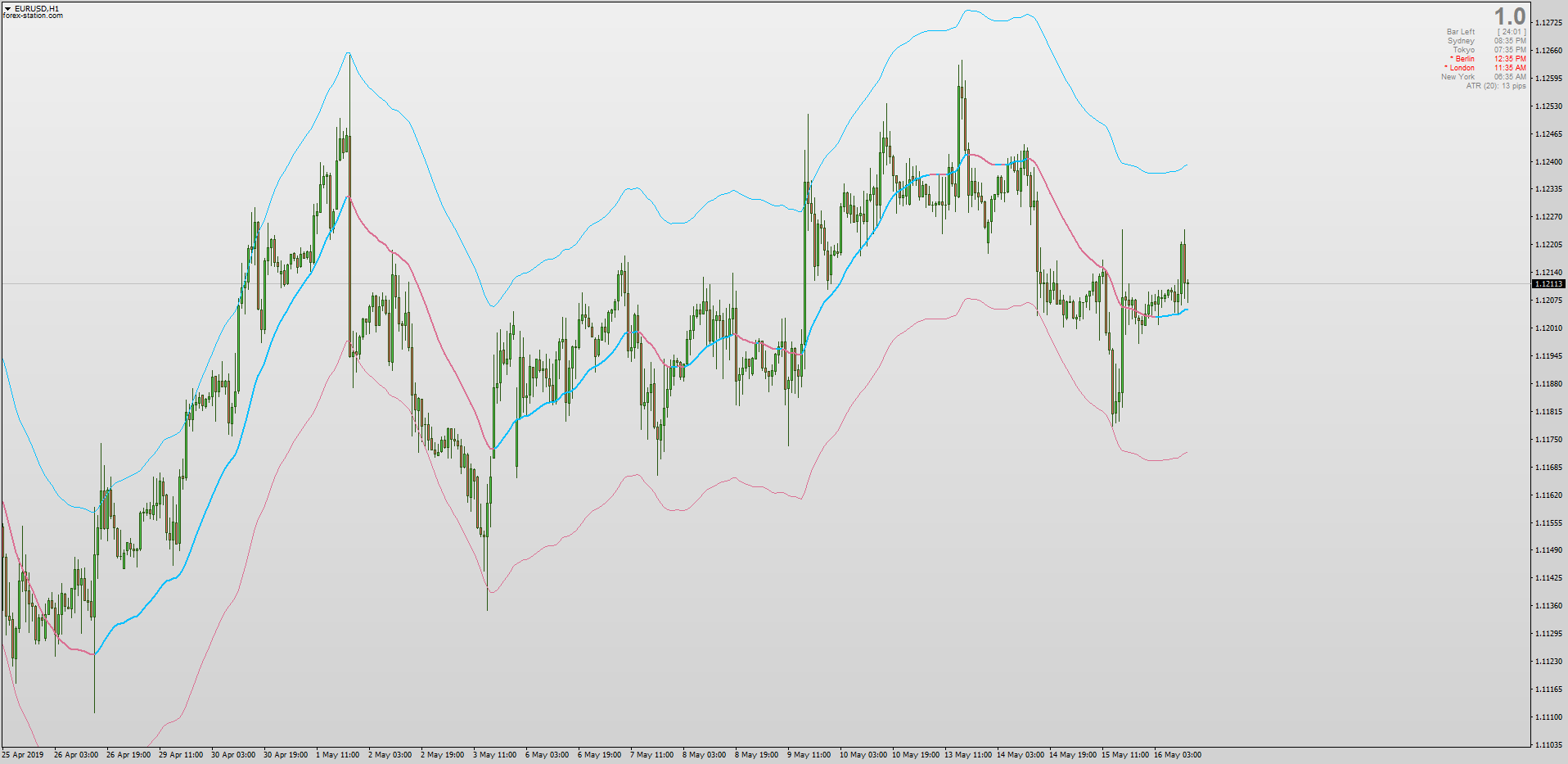Click the 1.11100 price axis label
1568x764 pixels.
(1549, 717)
